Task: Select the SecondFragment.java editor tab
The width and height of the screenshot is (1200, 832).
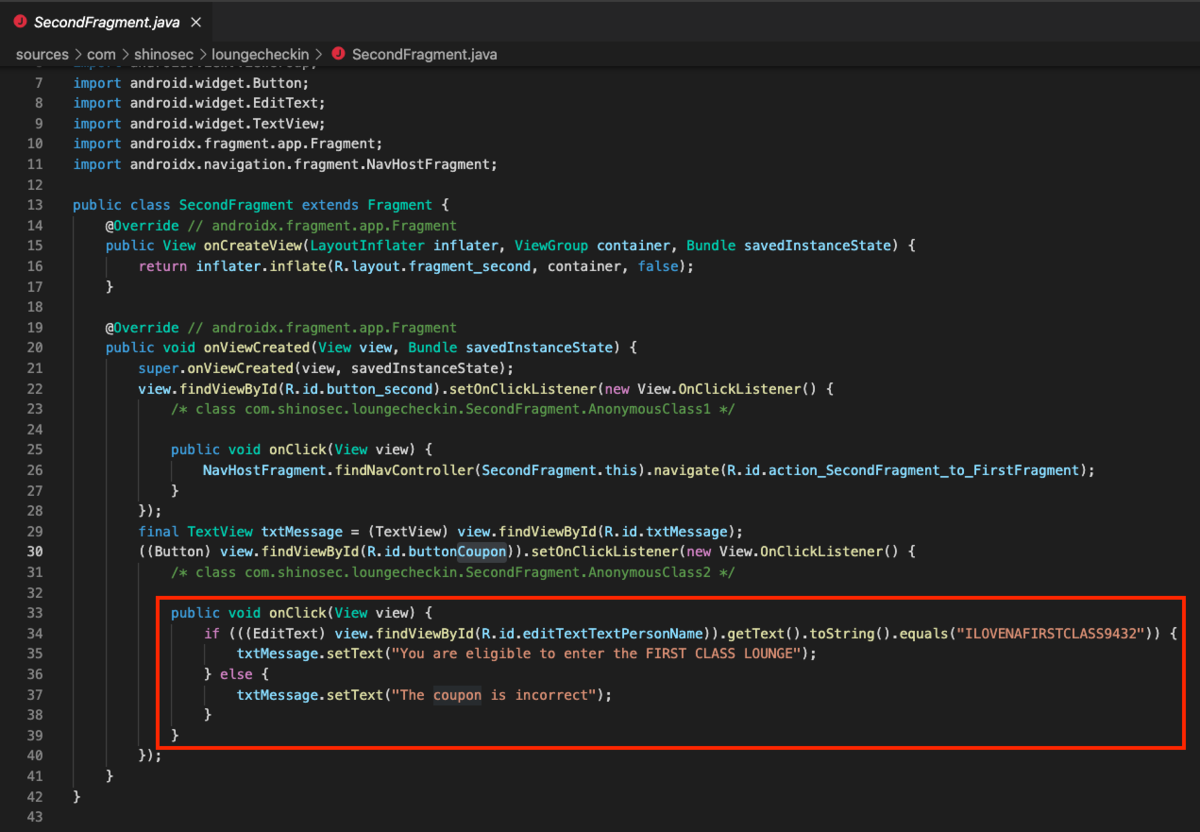Action: 106,21
